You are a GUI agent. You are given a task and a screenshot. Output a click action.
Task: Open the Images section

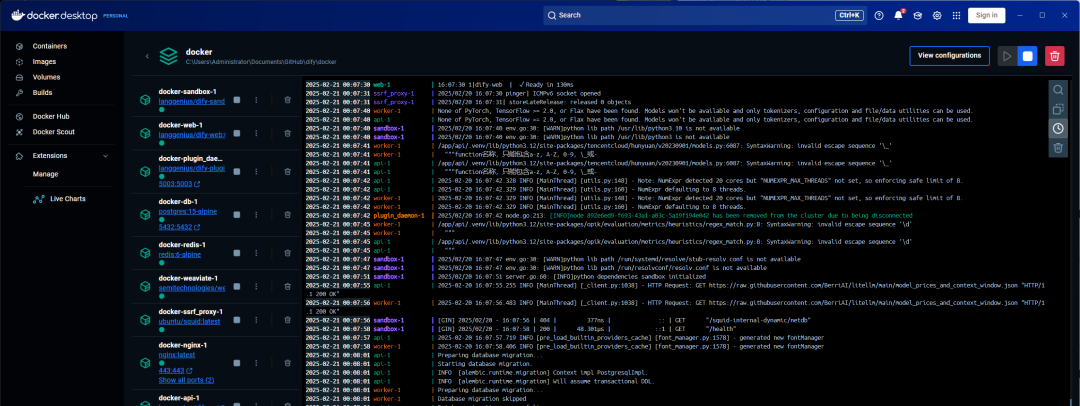(x=44, y=61)
